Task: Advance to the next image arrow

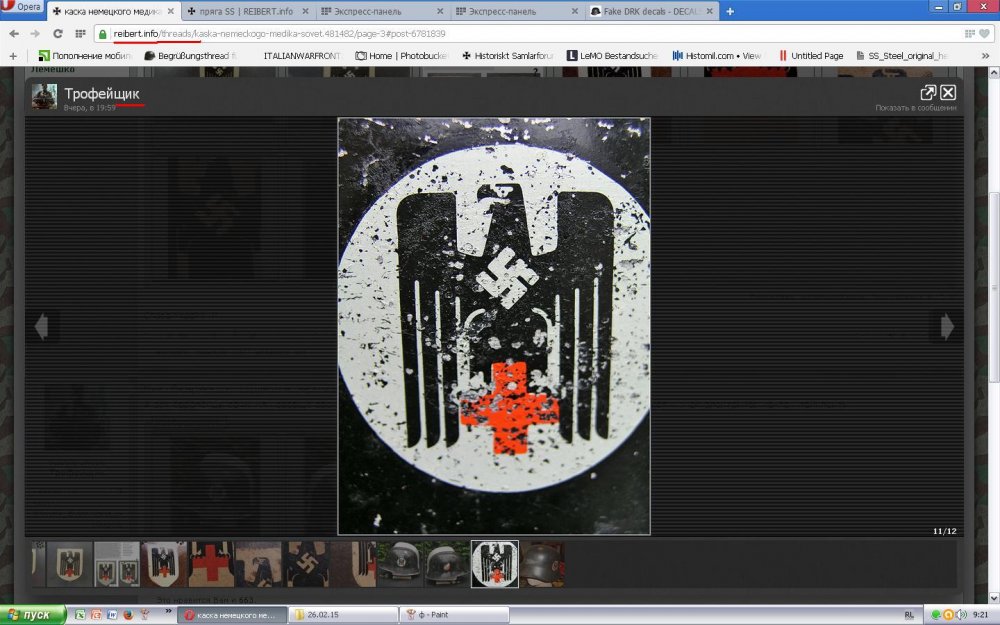Action: (947, 326)
